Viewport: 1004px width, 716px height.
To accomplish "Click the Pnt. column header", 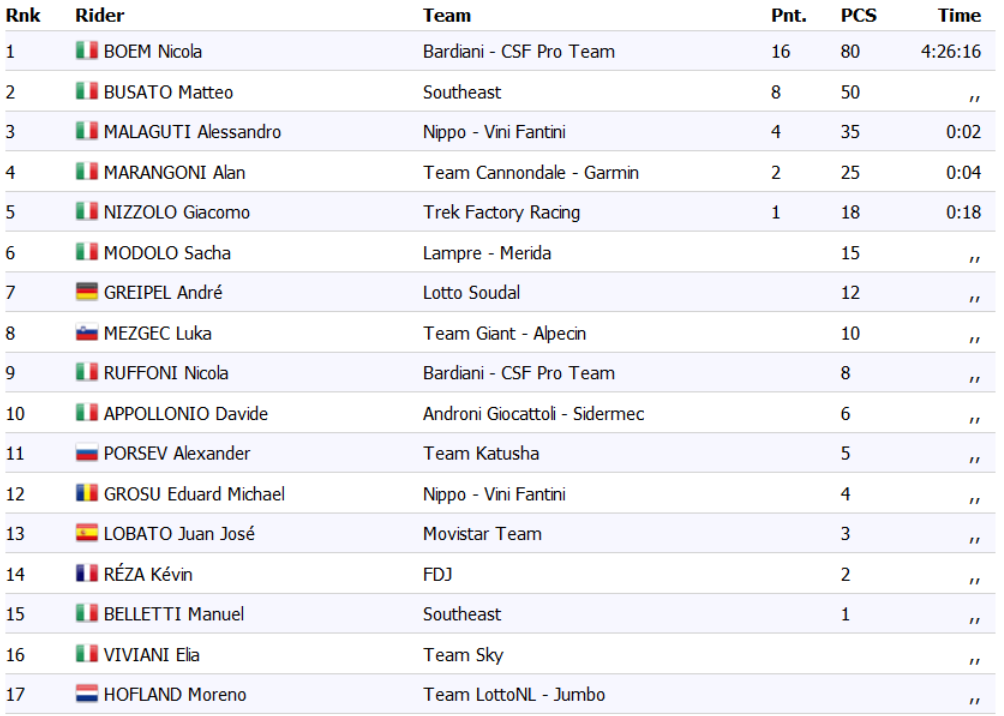I will (x=789, y=15).
